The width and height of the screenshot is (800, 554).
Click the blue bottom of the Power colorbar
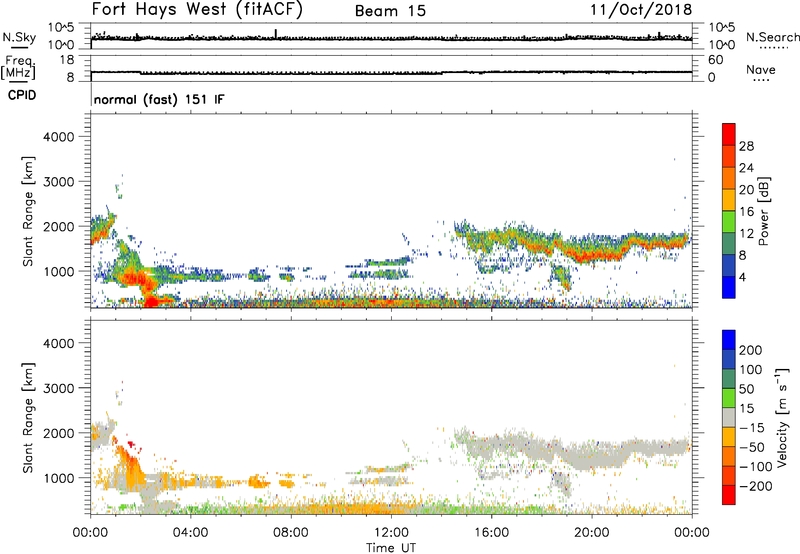tap(729, 288)
